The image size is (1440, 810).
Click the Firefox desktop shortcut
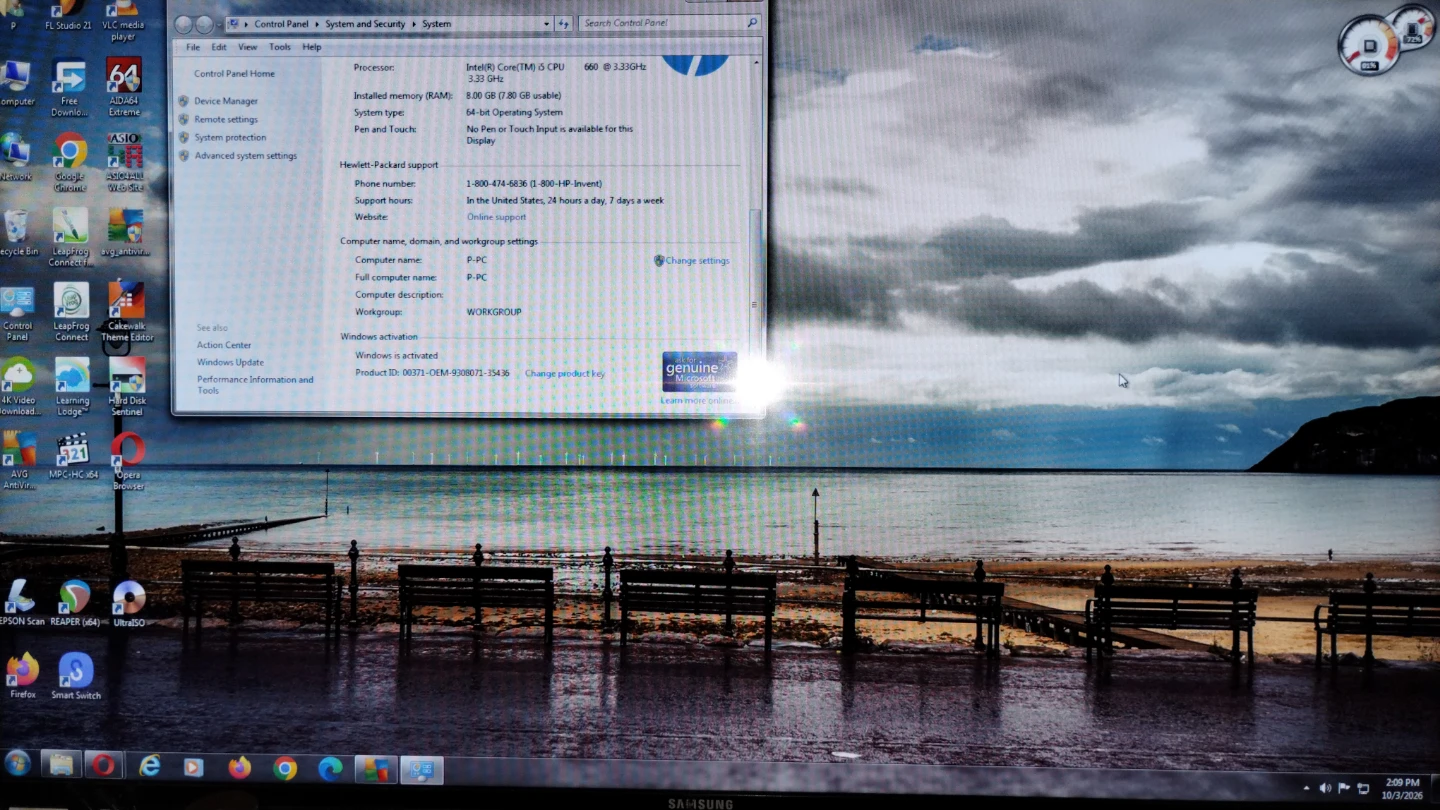tap(22, 676)
